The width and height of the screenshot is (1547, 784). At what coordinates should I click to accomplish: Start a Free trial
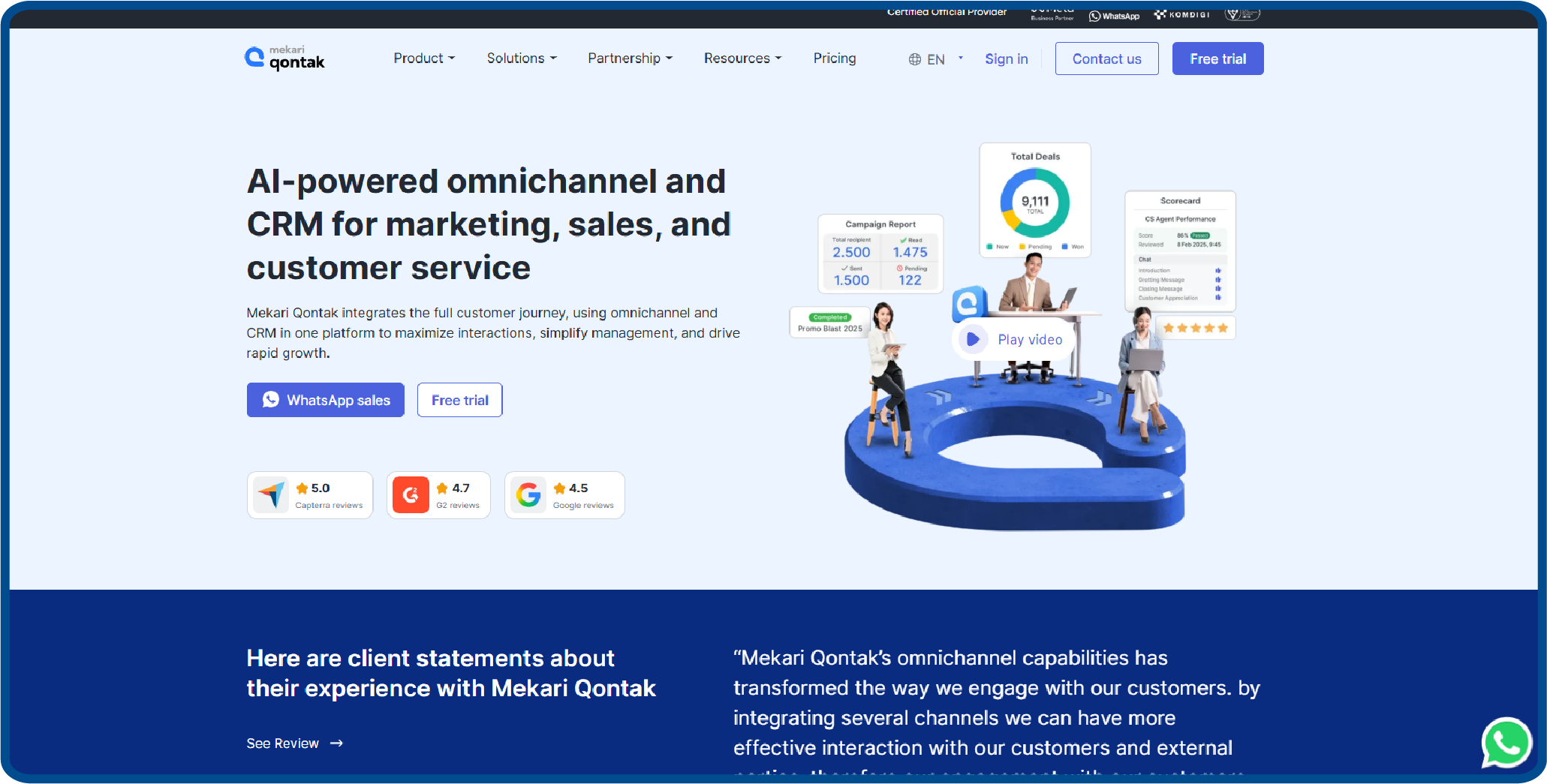(1217, 58)
